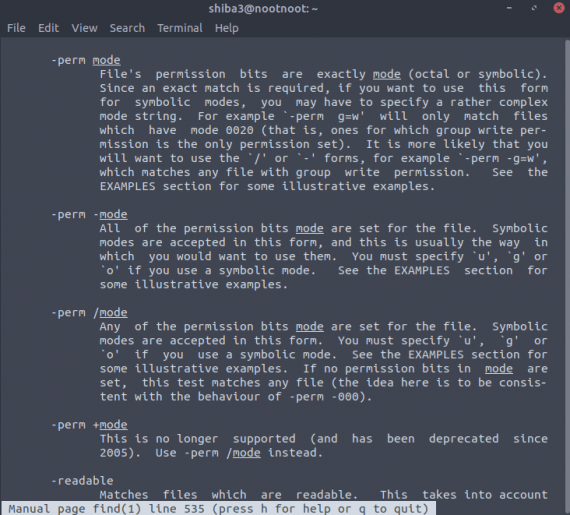
Task: Click the '-perm +mode' option heading
Action: tap(89, 425)
